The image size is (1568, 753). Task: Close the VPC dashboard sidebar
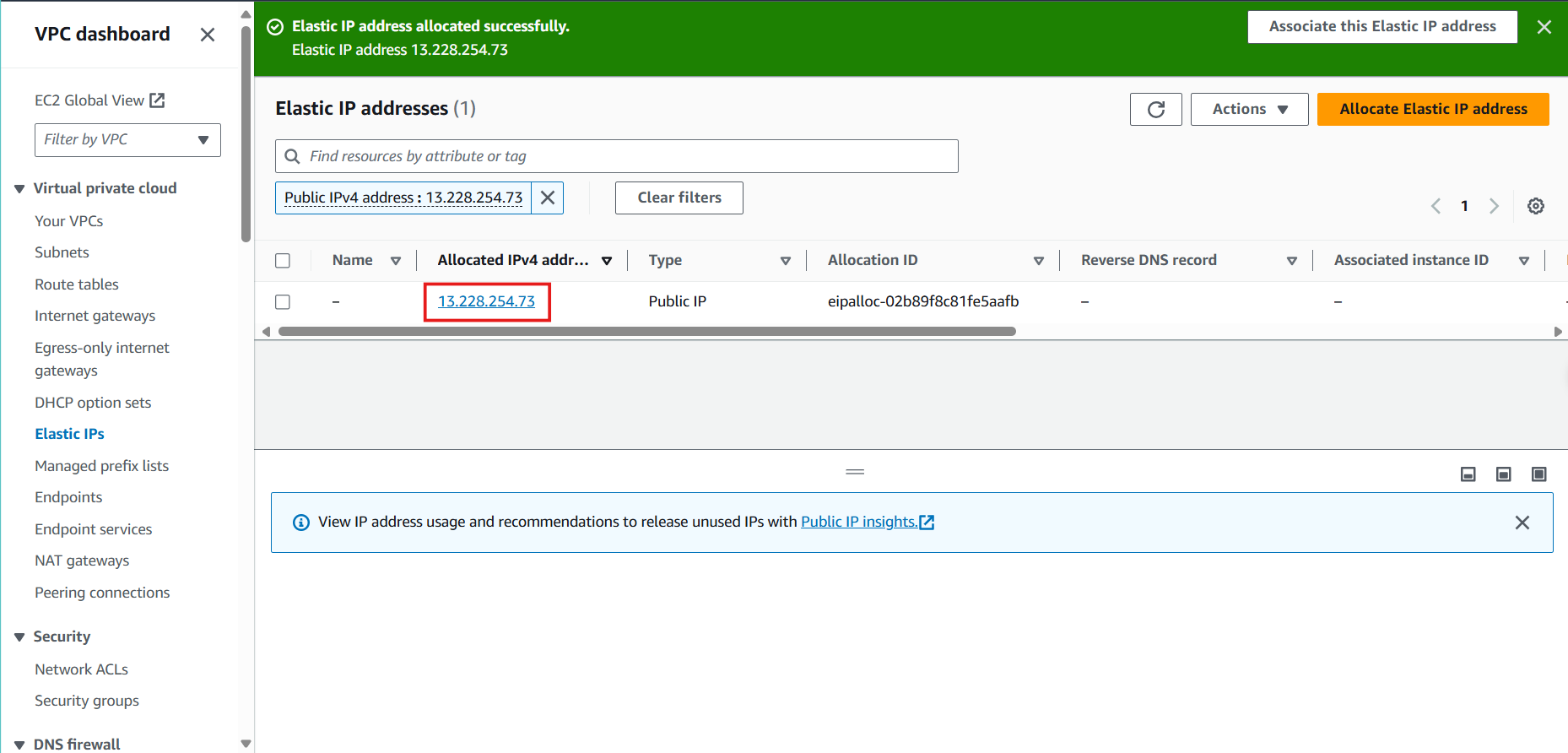(x=207, y=35)
